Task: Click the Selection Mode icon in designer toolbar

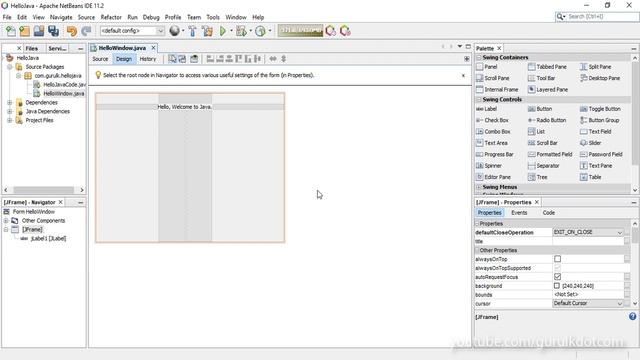Action: 172,59
